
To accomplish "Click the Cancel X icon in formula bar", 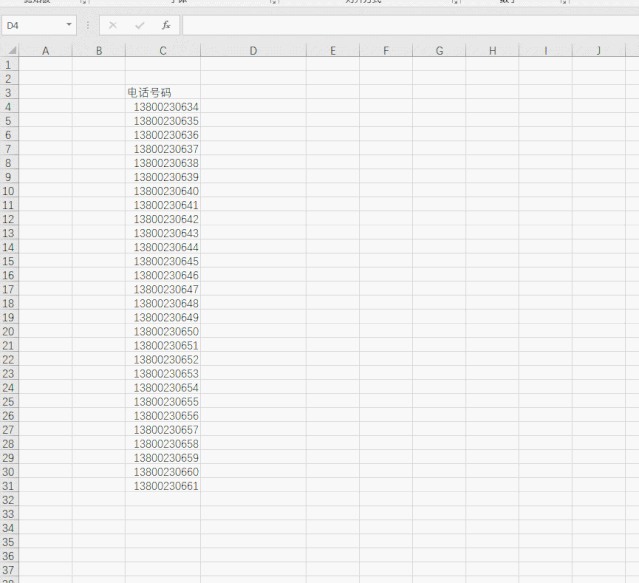I will tap(112, 25).
